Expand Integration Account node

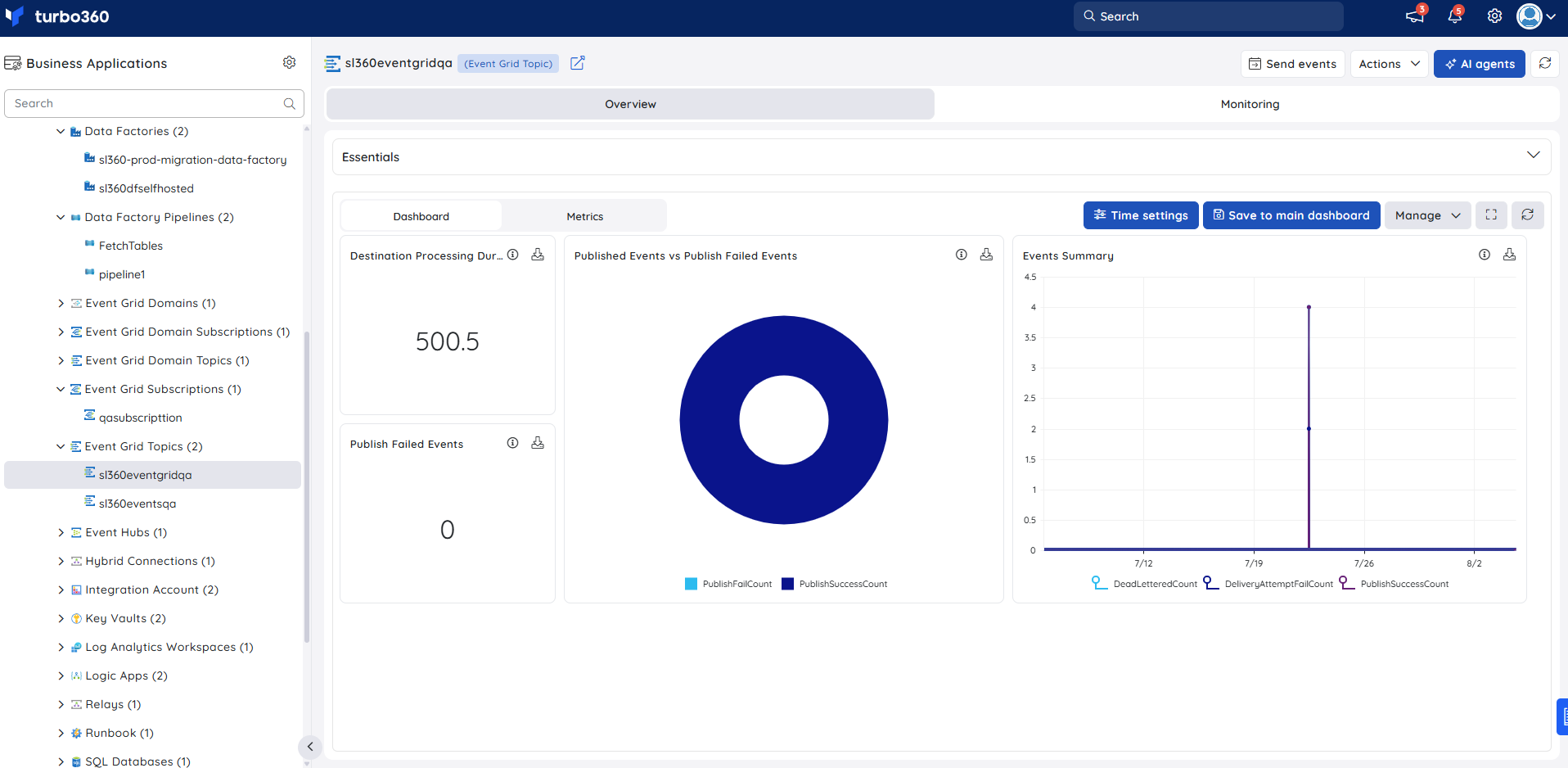pyautogui.click(x=61, y=590)
